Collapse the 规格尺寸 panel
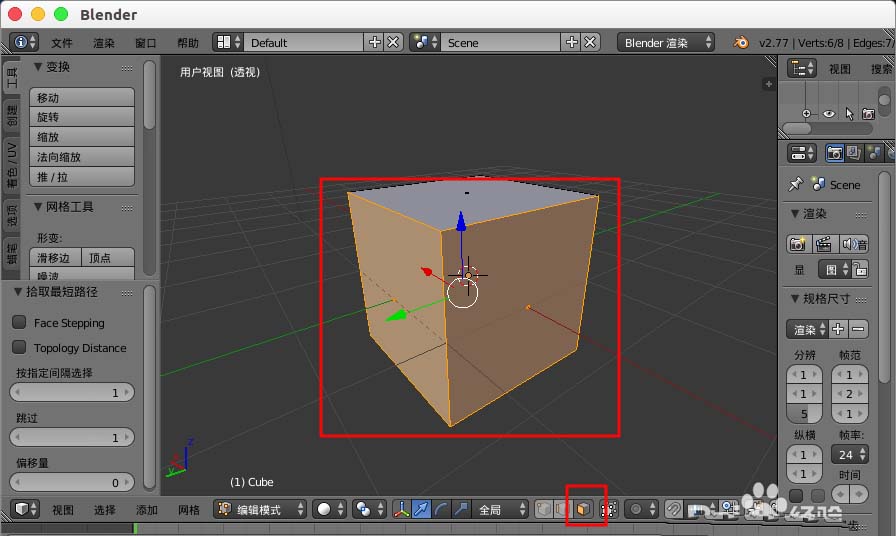The height and width of the screenshot is (536, 896). [795, 298]
